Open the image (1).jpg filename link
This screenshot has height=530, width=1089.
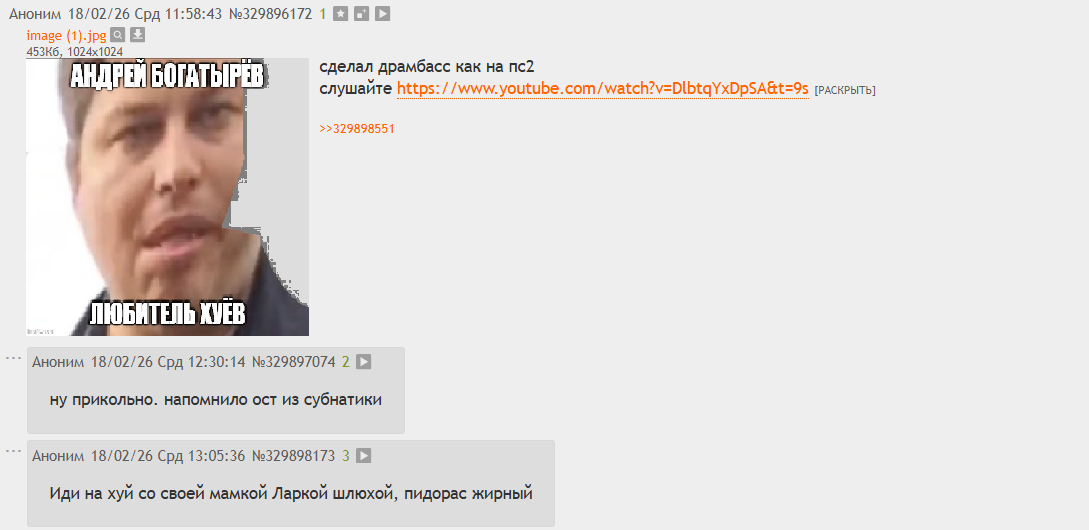pyautogui.click(x=67, y=36)
